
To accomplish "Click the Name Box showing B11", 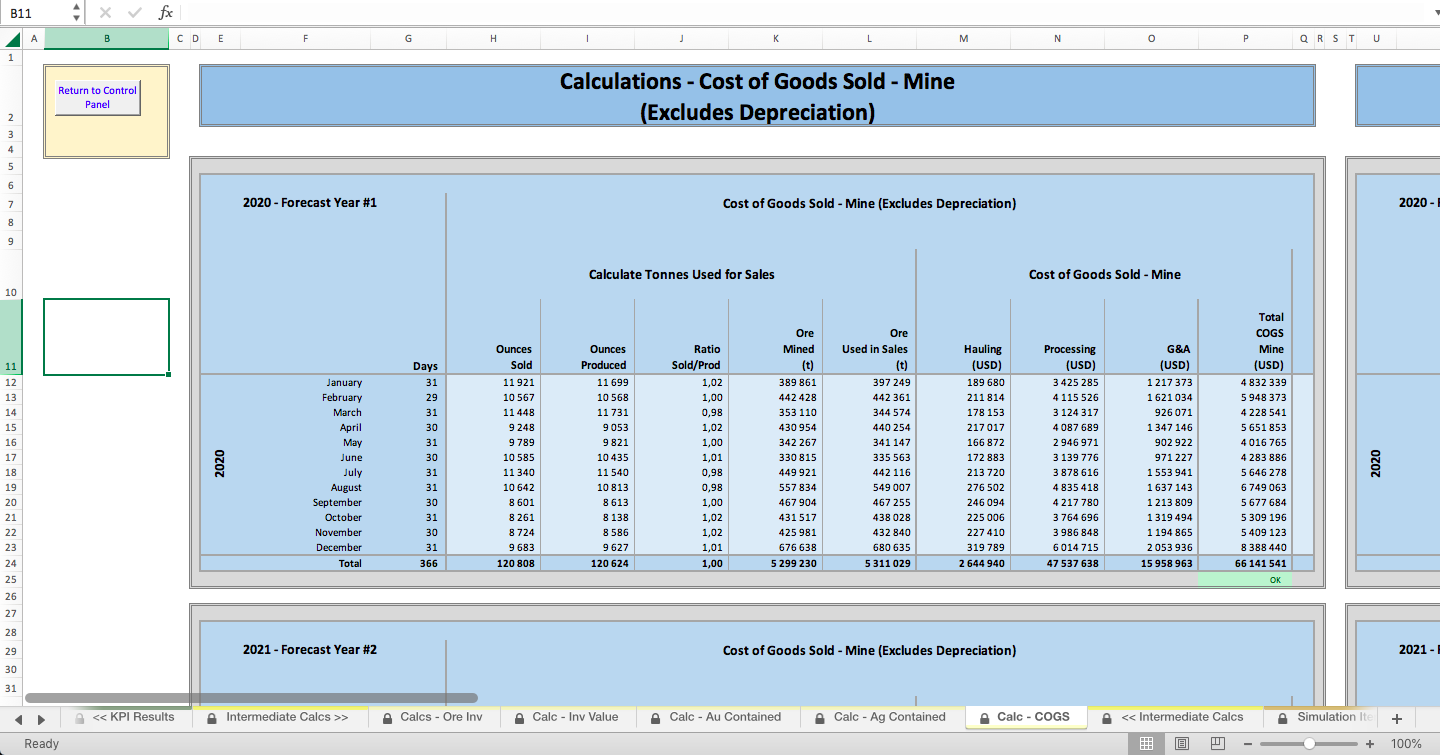I will click(37, 13).
